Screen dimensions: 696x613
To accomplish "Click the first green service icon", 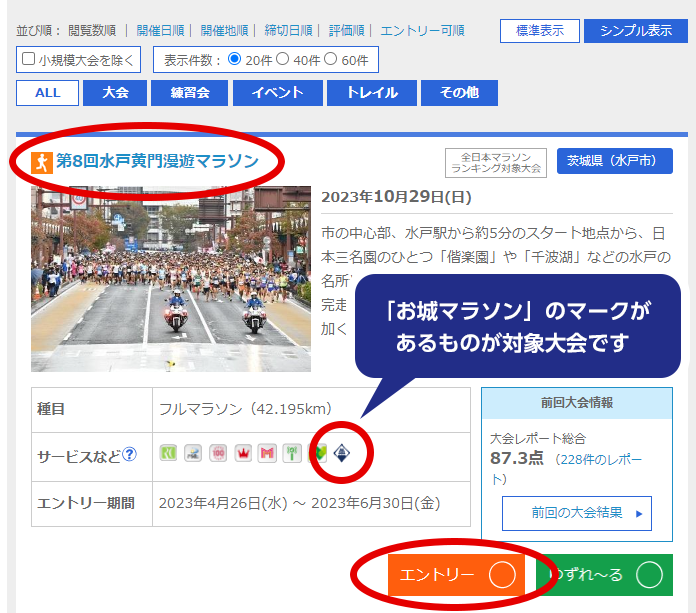I will pyautogui.click(x=168, y=454).
